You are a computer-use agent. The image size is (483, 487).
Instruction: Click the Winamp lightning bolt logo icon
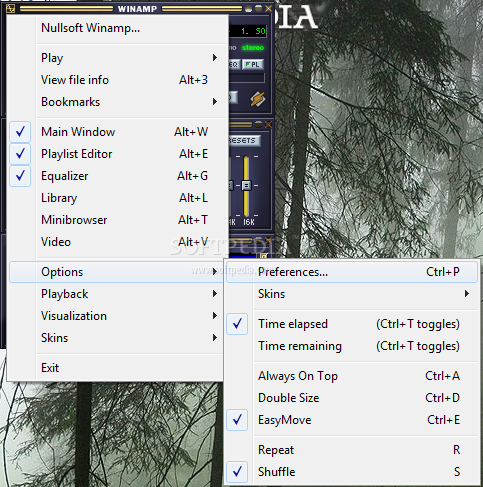coord(258,99)
